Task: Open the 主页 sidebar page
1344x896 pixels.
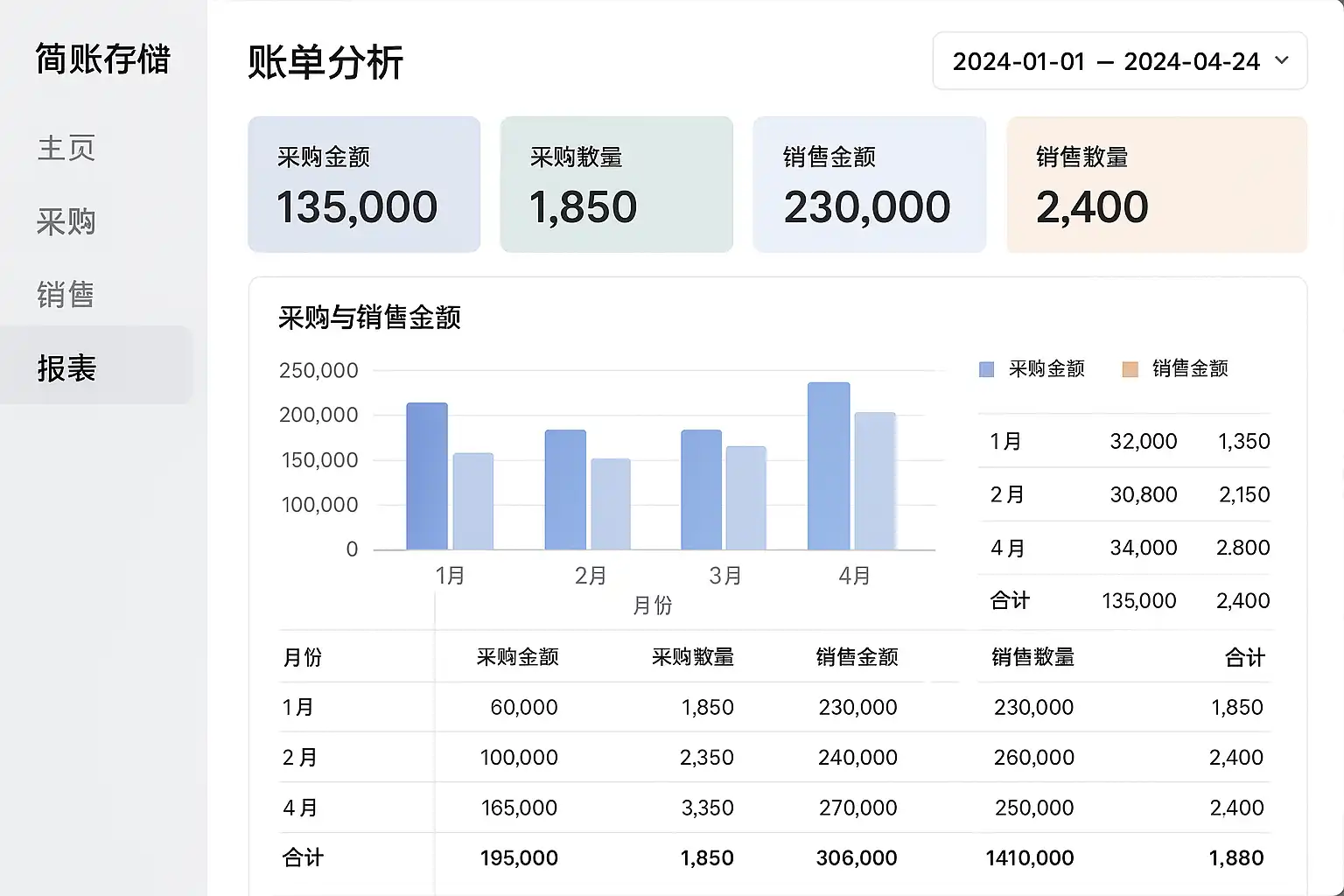Action: pos(66,148)
